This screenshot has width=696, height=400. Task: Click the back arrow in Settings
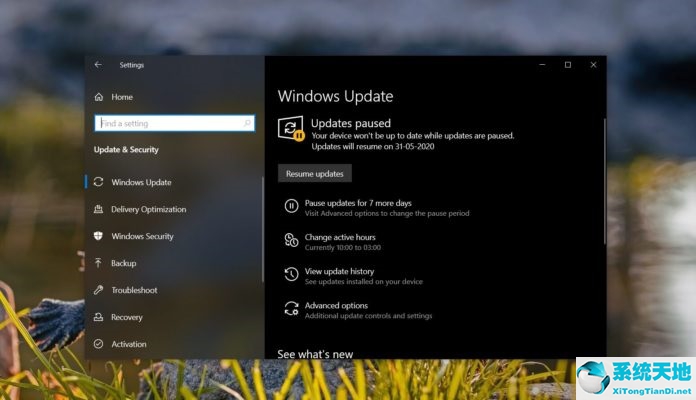pyautogui.click(x=98, y=65)
